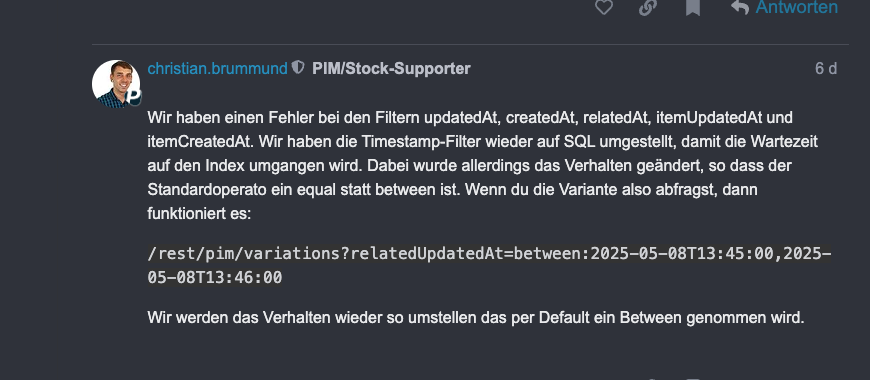Click the '05-08T13:46:00' code line
Viewport: 870px width, 380px height.
point(215,277)
